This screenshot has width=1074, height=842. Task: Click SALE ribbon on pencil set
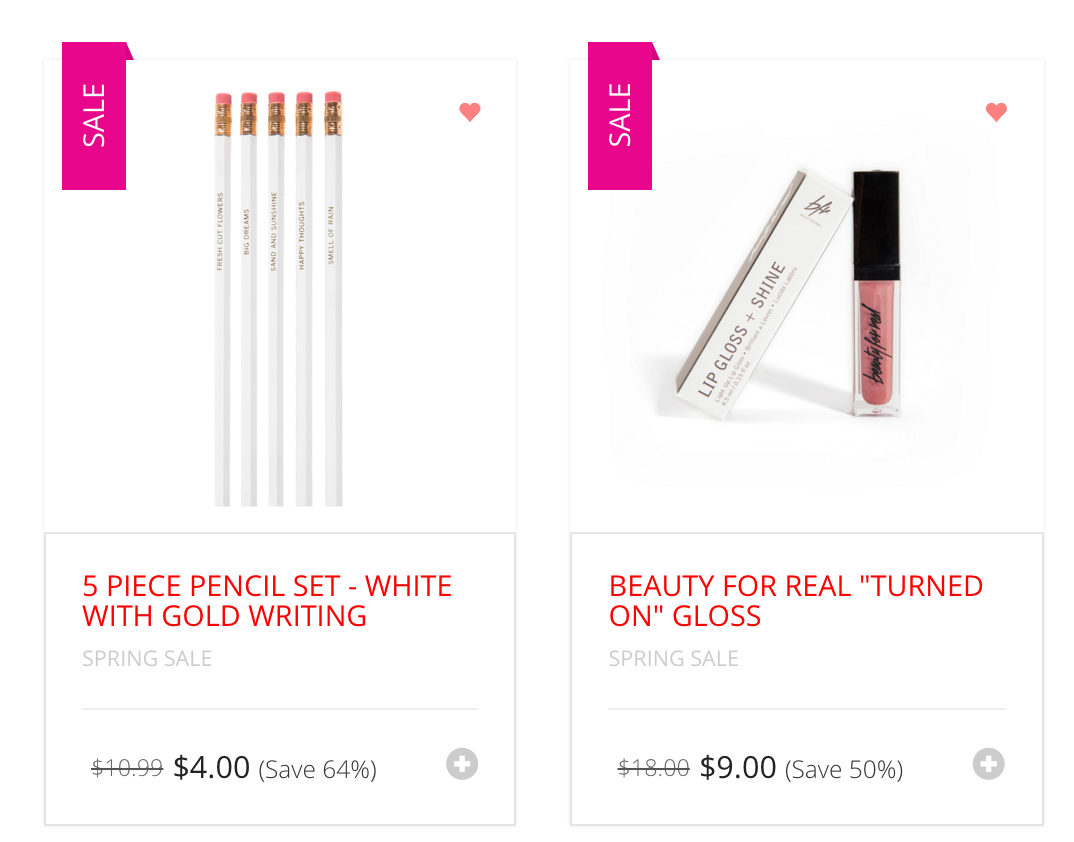coord(95,116)
